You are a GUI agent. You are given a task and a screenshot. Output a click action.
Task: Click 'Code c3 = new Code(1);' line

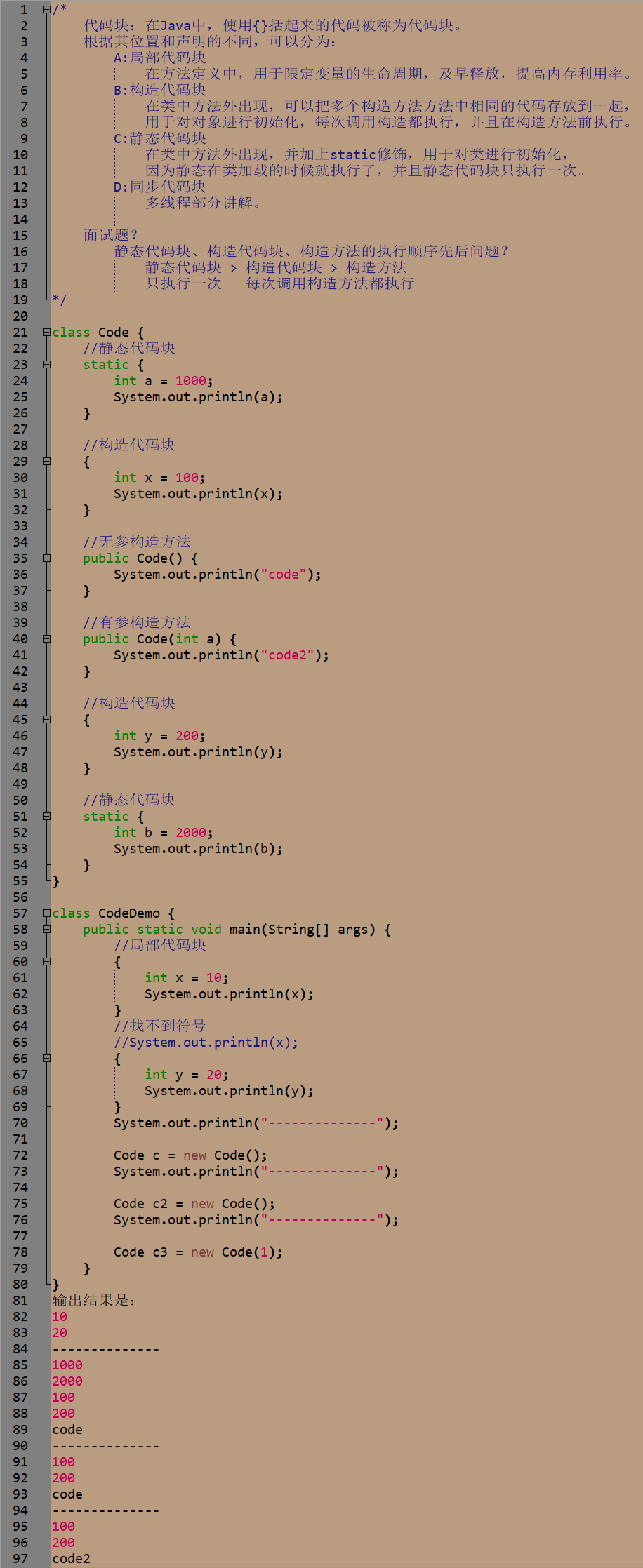pos(199,1252)
